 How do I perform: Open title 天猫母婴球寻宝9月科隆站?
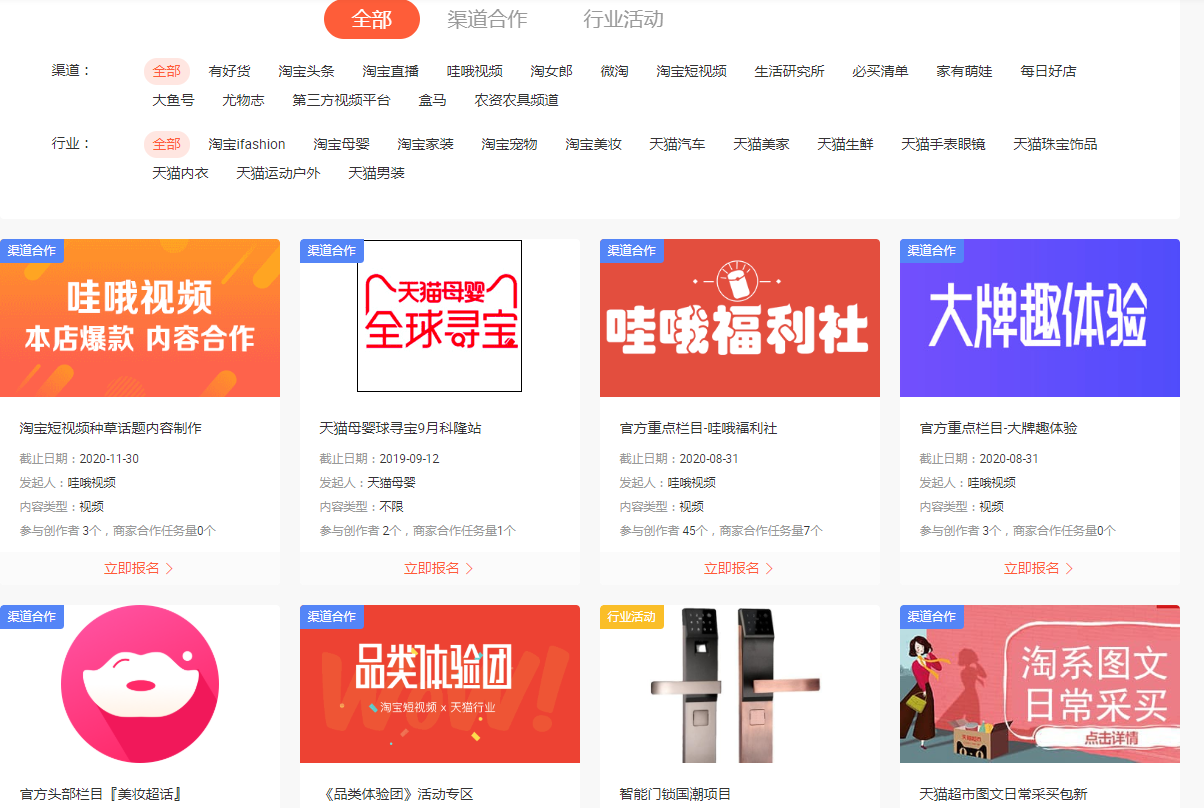401,428
